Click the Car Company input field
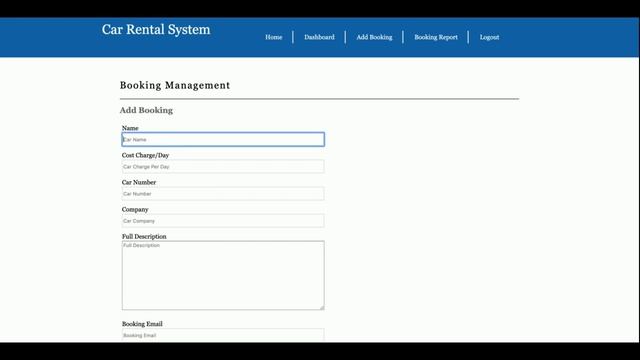Screen dimensions: 640x360 tap(223, 221)
